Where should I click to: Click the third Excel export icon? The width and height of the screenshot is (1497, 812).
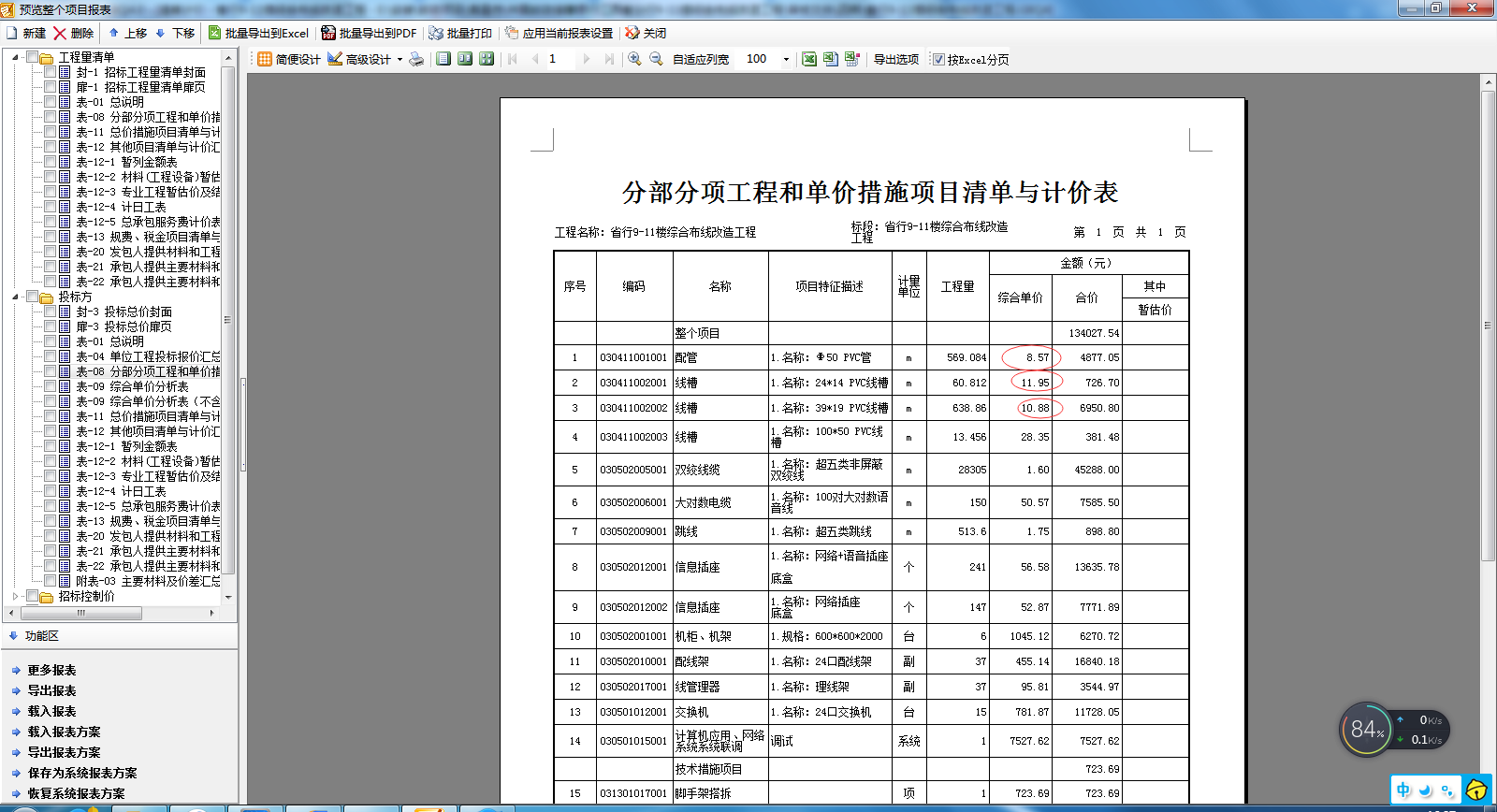[852, 59]
